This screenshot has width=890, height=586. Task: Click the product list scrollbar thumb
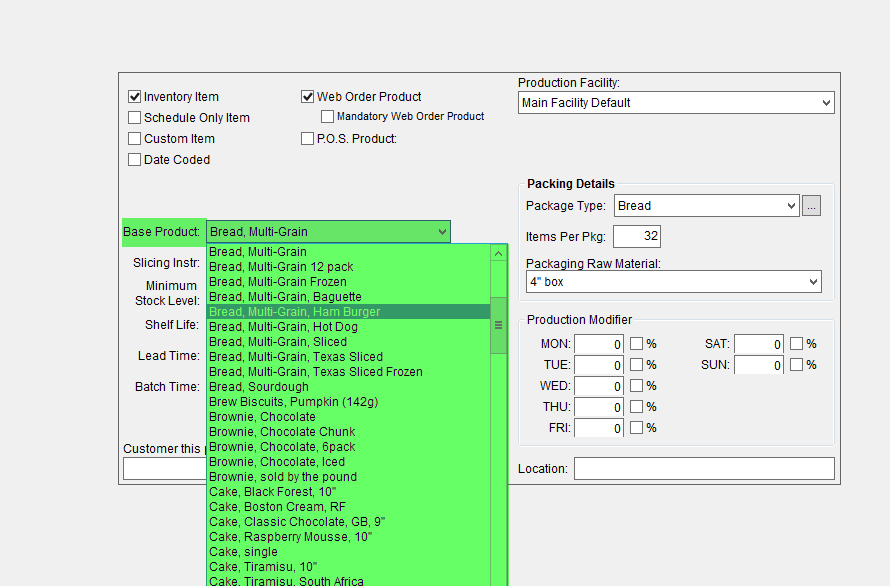point(498,325)
